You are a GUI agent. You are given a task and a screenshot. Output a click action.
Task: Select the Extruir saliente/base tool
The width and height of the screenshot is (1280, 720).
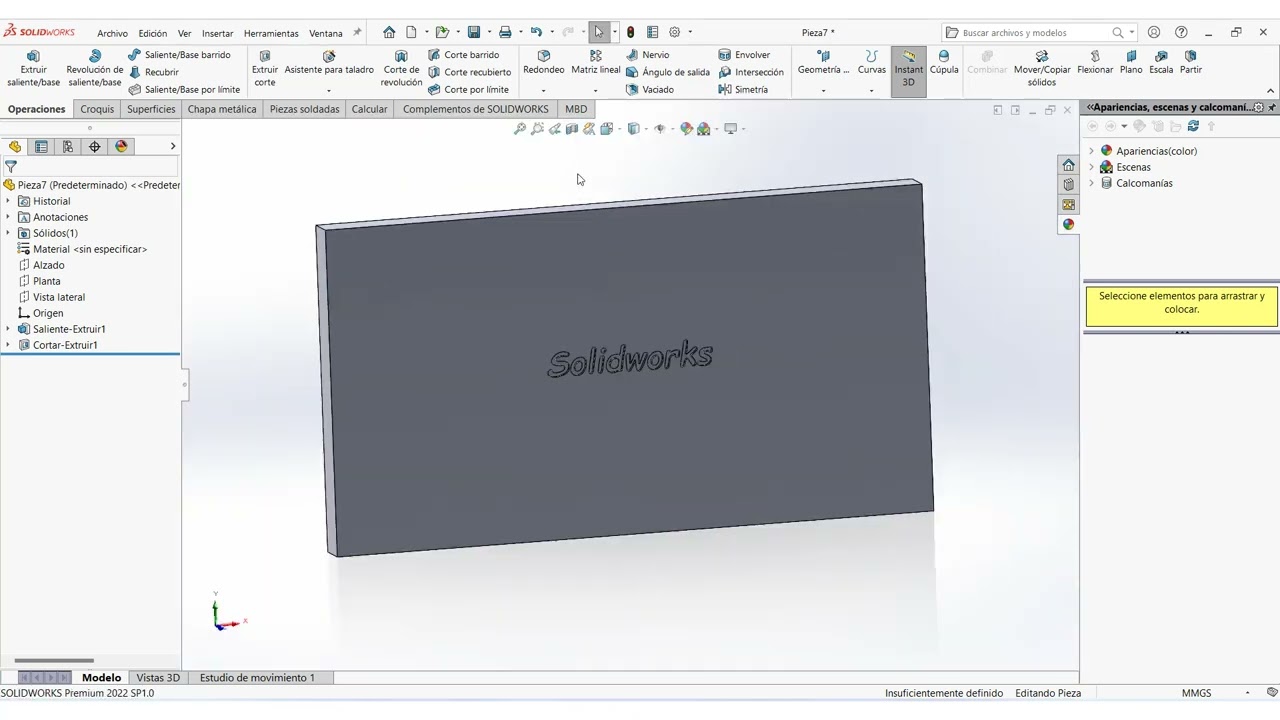[33, 69]
